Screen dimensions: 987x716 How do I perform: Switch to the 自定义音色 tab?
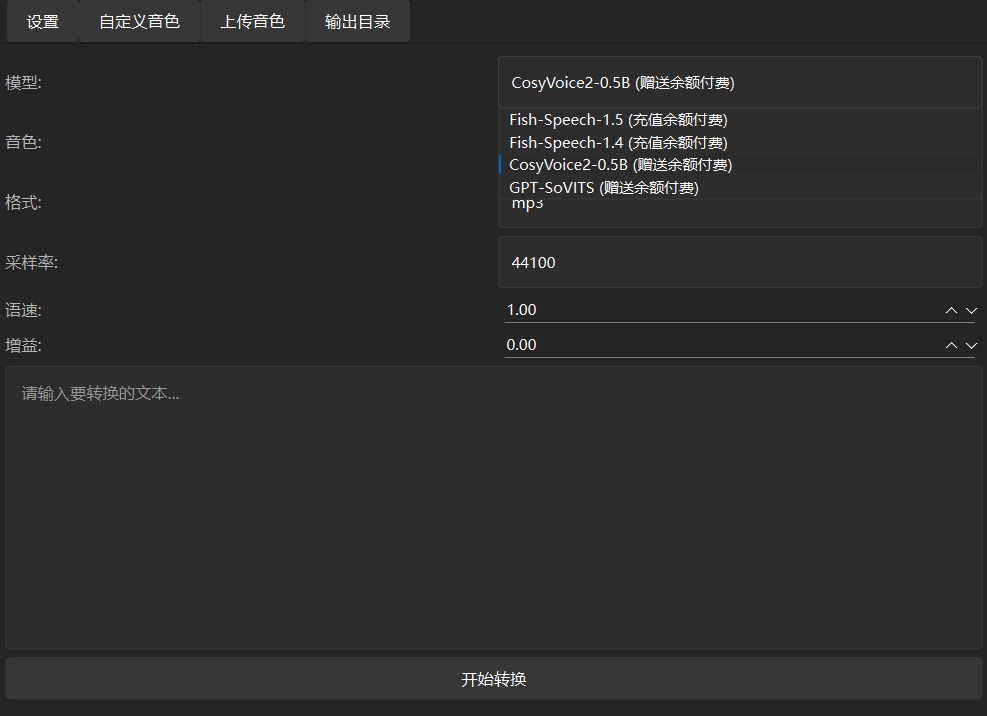click(x=139, y=21)
